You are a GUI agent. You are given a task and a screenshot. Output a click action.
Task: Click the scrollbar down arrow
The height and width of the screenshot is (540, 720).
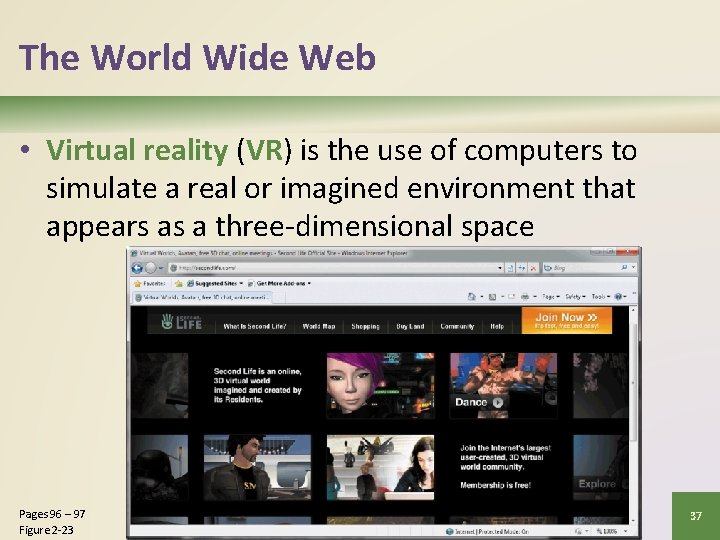pyautogui.click(x=633, y=521)
